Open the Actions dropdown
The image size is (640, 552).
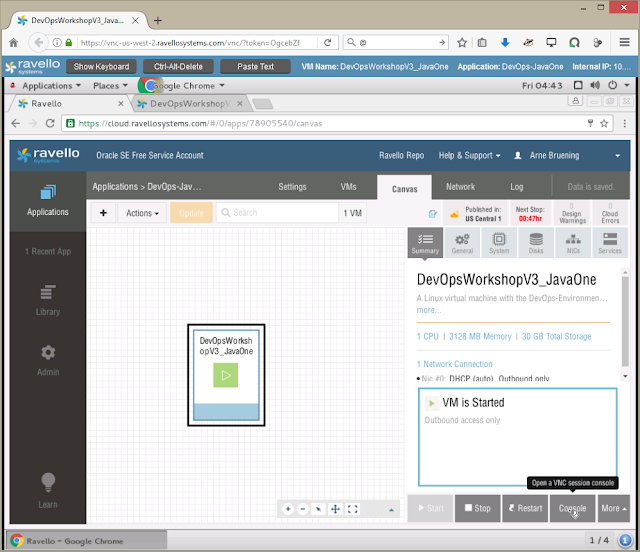tap(142, 213)
